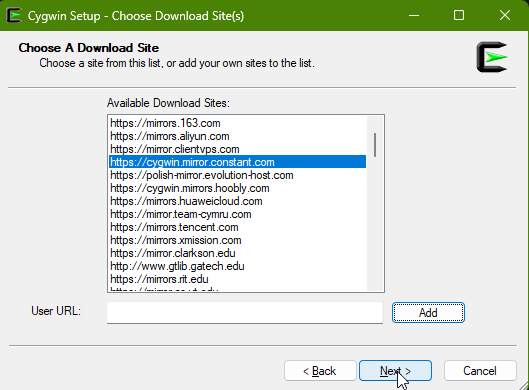Select the https://mirrors.aliyun.com mirror
Screen dimensions: 529x390
238,136
